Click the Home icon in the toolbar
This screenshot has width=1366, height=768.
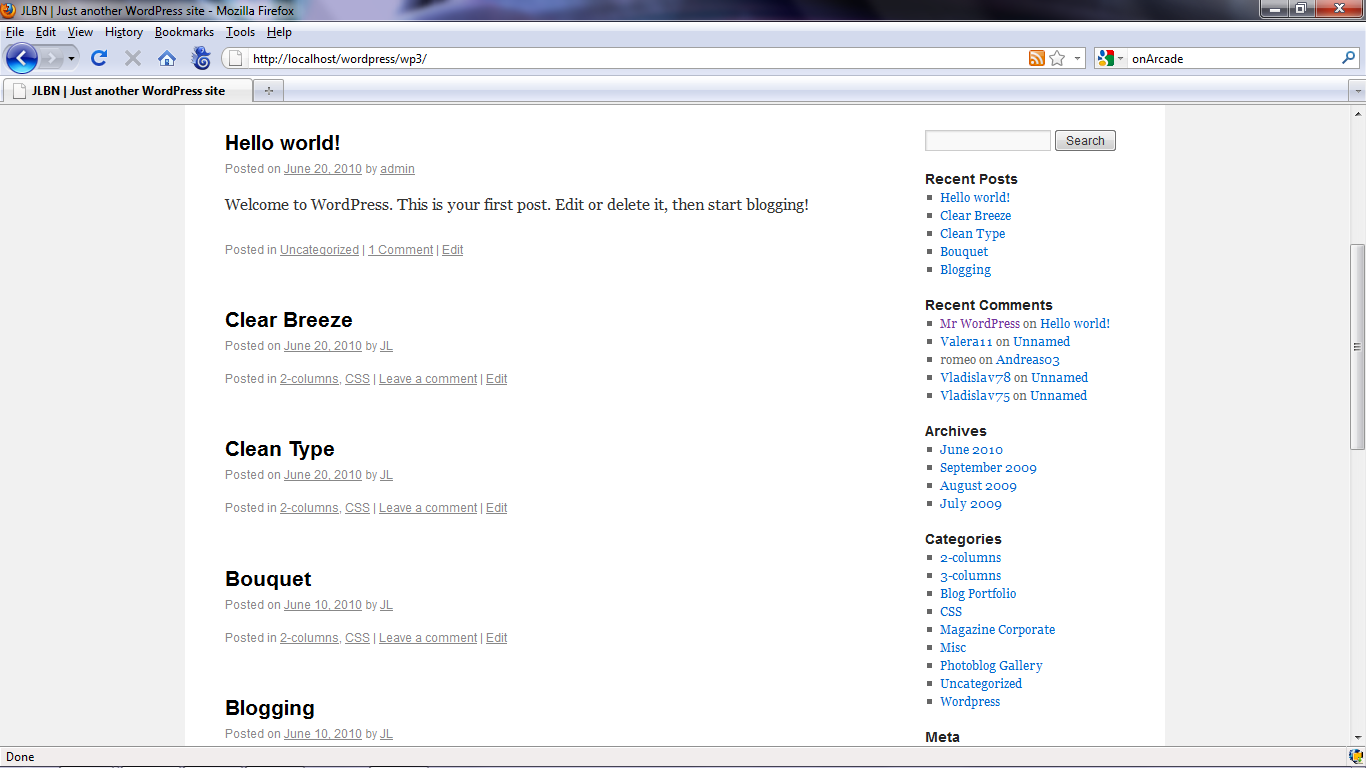pos(167,58)
